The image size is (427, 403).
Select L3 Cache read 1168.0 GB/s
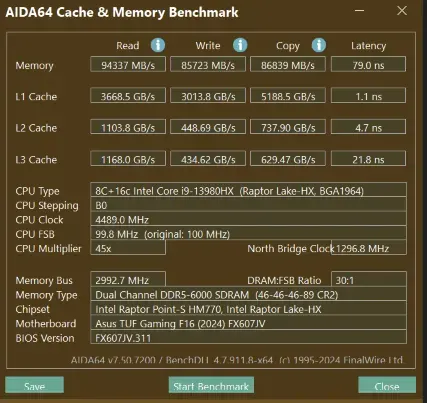pos(128,159)
